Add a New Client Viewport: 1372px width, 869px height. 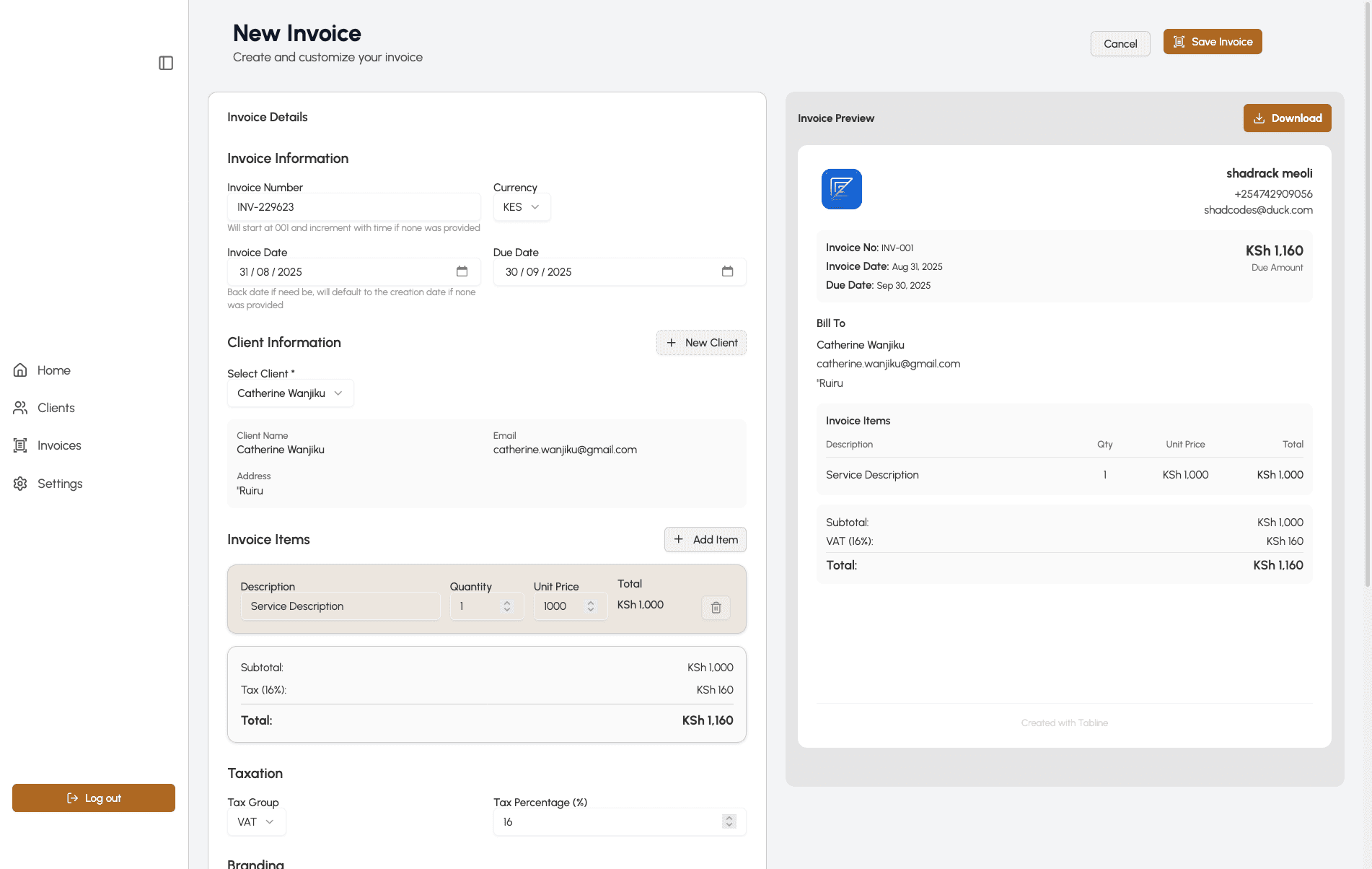click(701, 342)
